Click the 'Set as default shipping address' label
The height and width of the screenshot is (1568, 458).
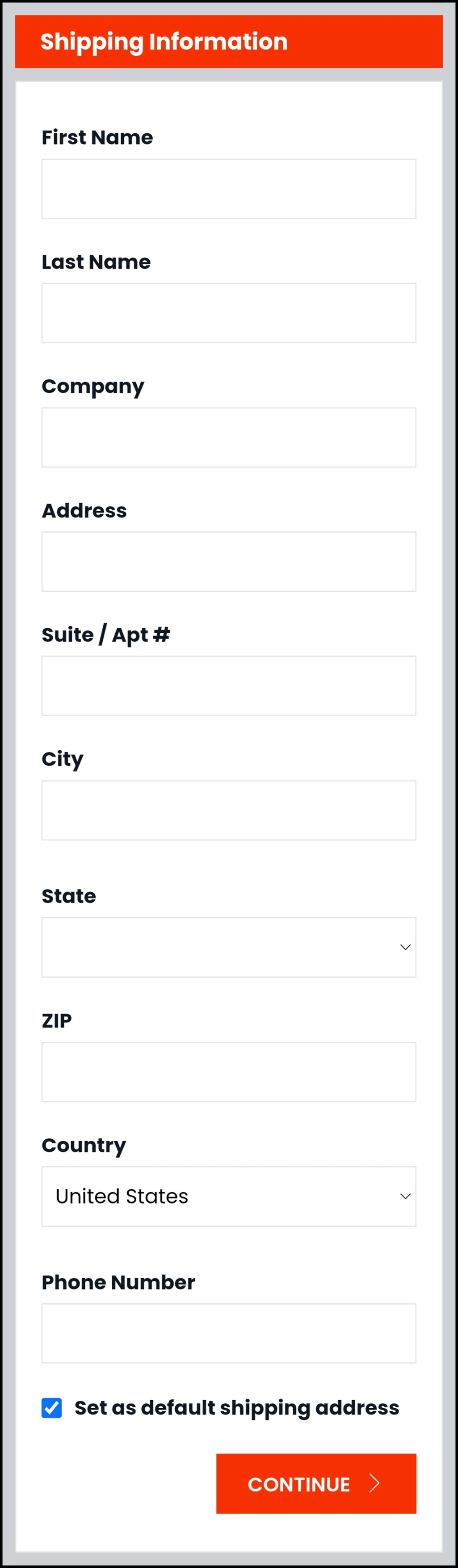coord(236,1408)
